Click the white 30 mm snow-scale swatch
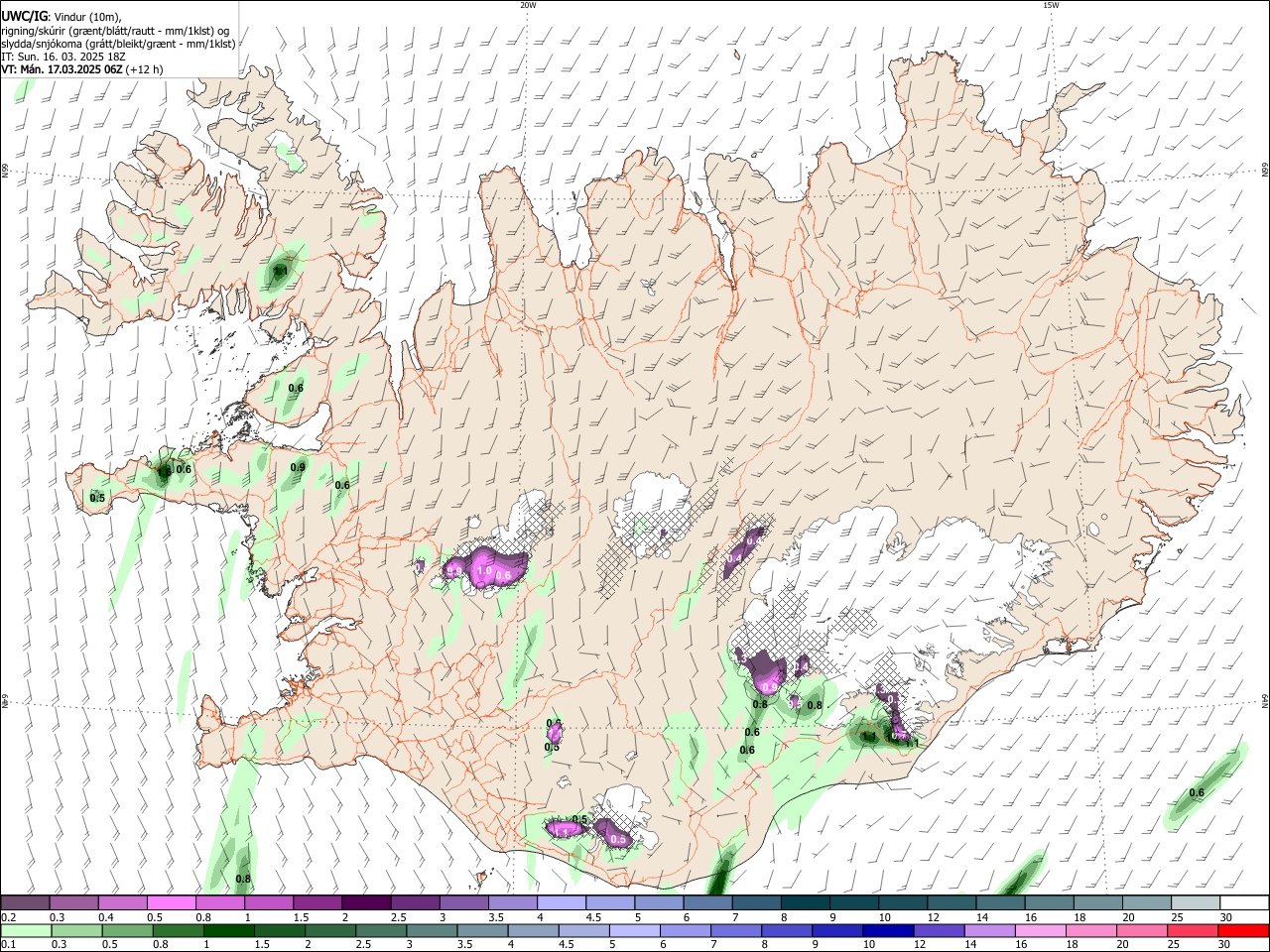Viewport: 1270px width, 952px height. pyautogui.click(x=1244, y=902)
